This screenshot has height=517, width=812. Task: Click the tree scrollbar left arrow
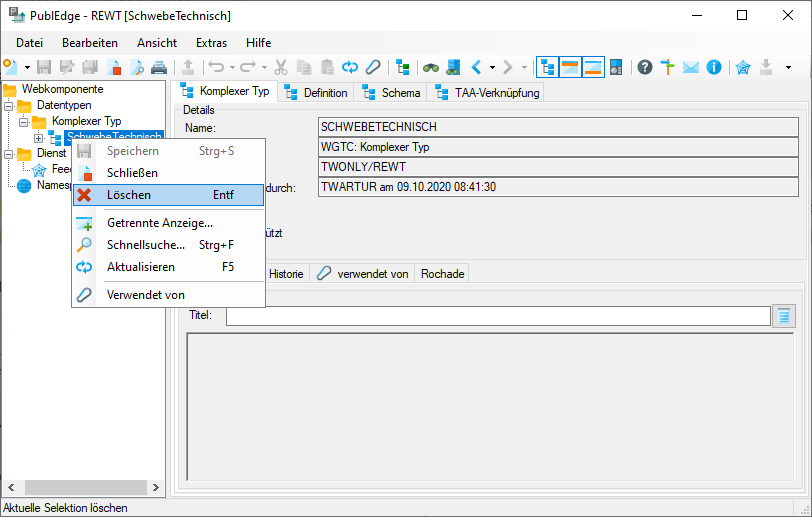tap(11, 487)
